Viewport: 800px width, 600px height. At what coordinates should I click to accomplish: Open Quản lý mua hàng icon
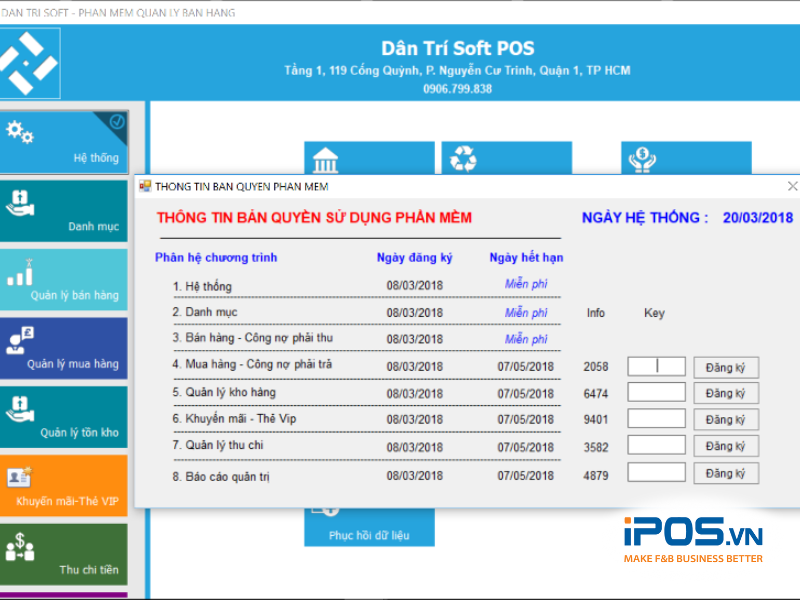pyautogui.click(x=21, y=339)
